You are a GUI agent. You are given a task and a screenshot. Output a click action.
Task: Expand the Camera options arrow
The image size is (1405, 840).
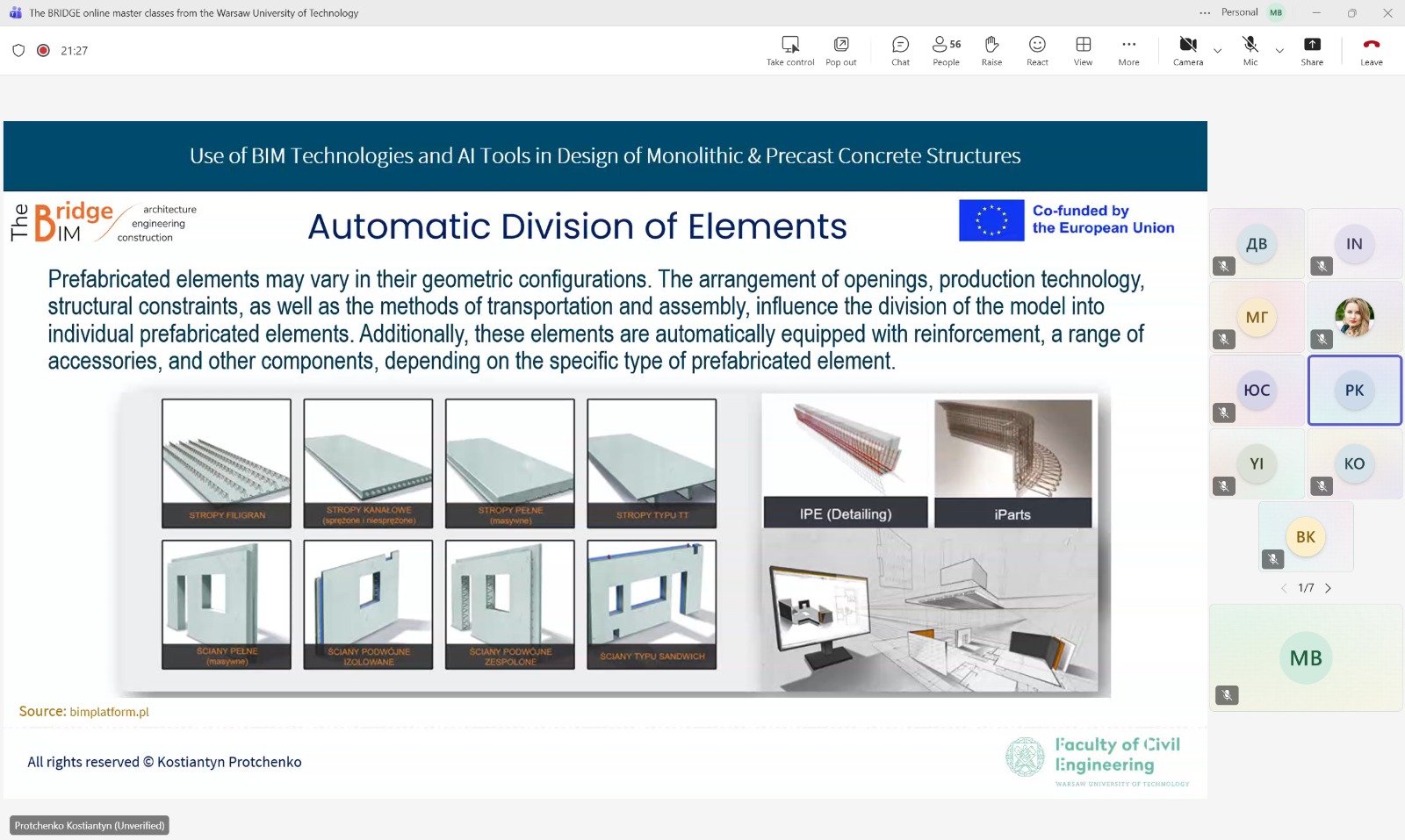(1217, 51)
